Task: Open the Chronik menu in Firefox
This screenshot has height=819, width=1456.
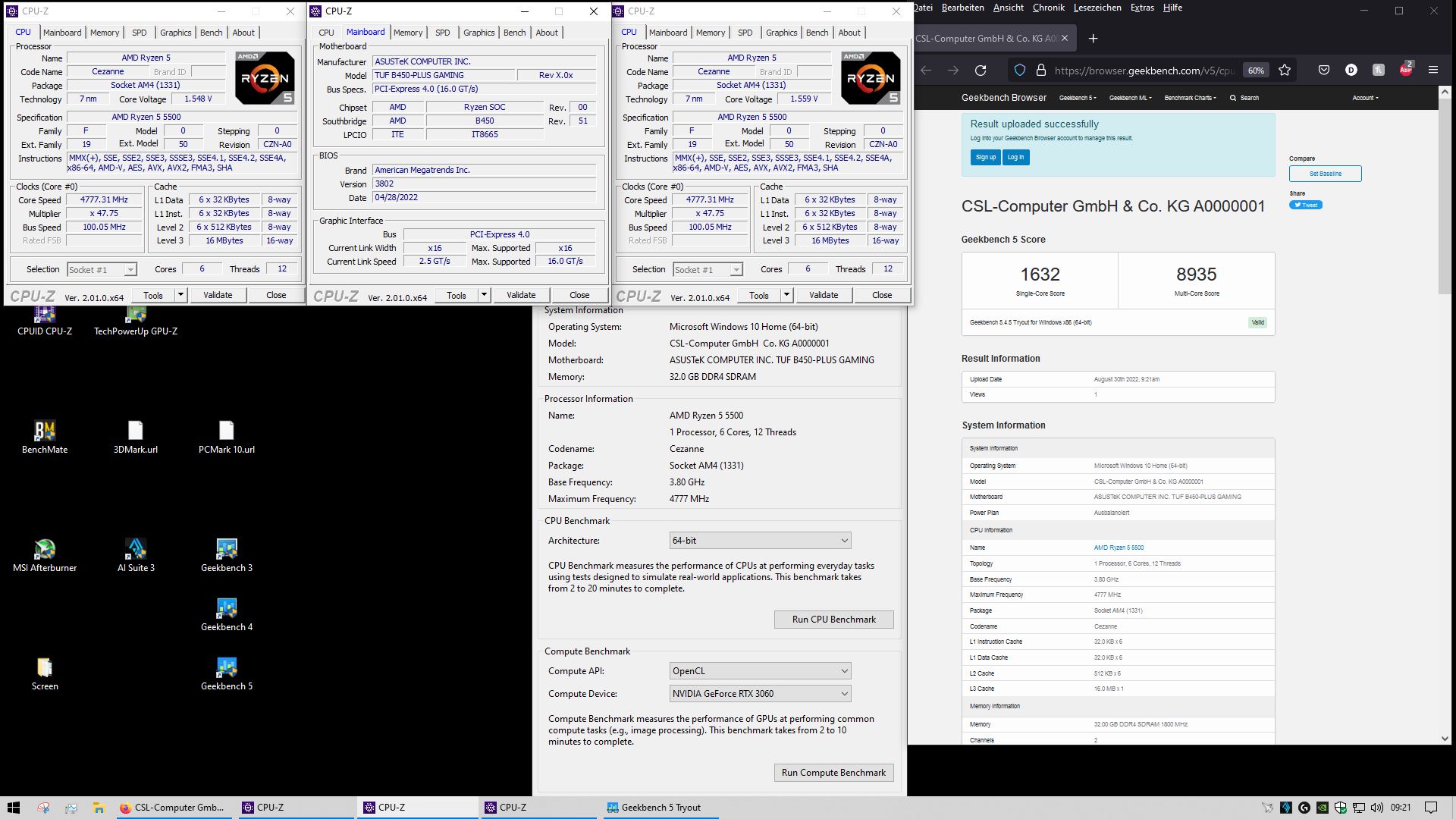Action: (1049, 8)
